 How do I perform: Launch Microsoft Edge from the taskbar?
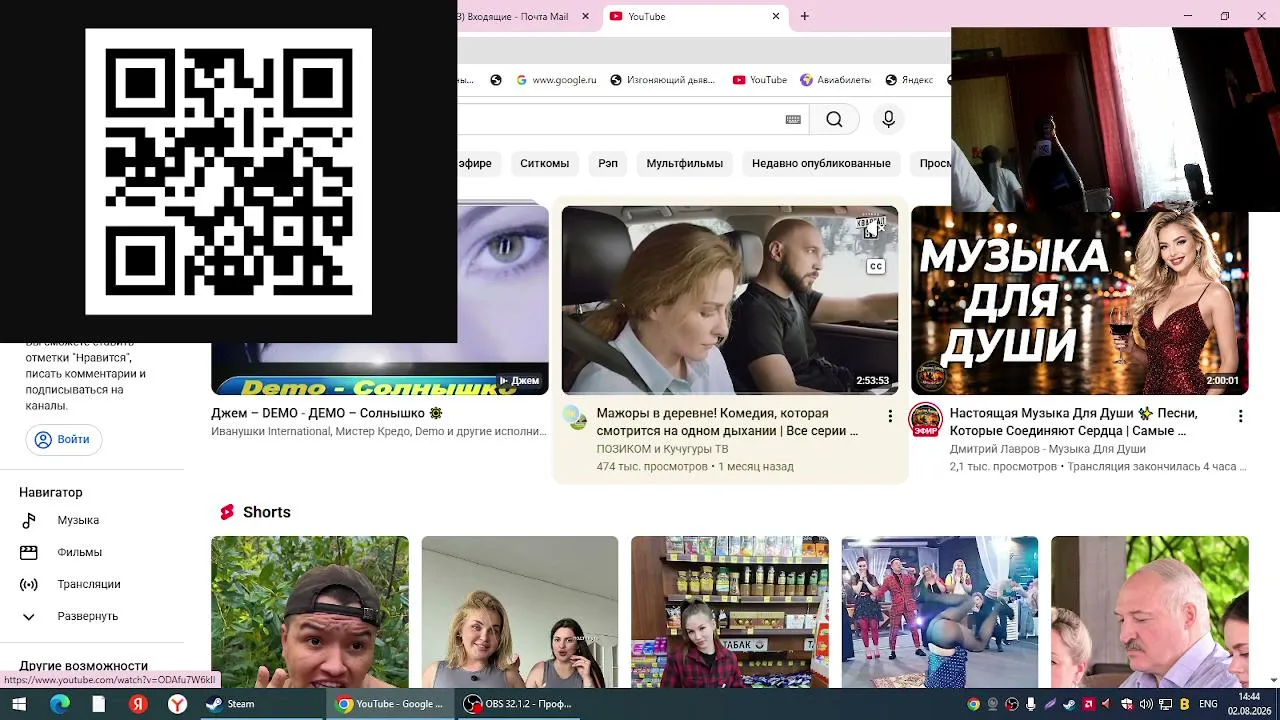pos(59,704)
